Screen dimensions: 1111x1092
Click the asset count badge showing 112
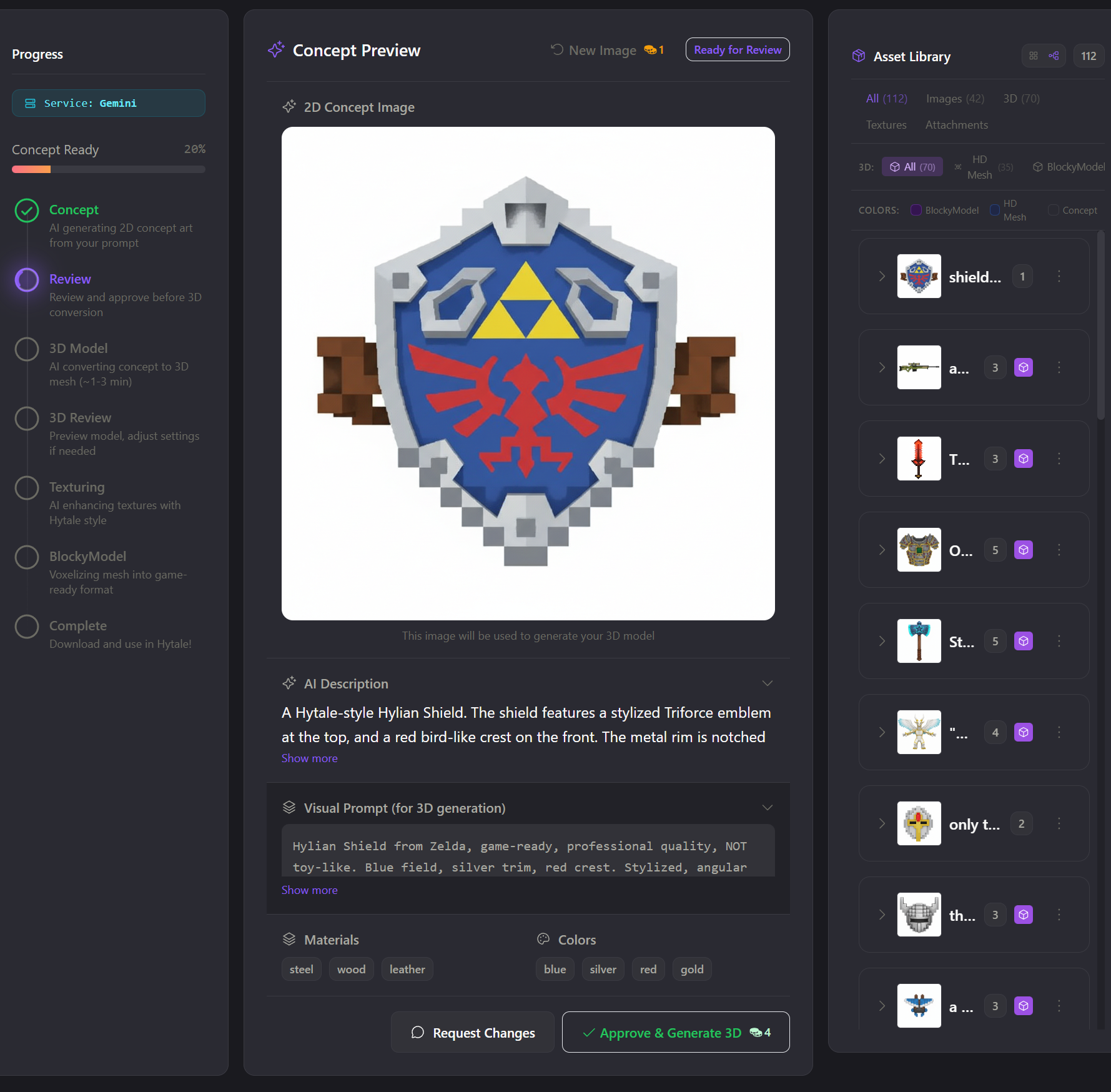pos(1089,56)
